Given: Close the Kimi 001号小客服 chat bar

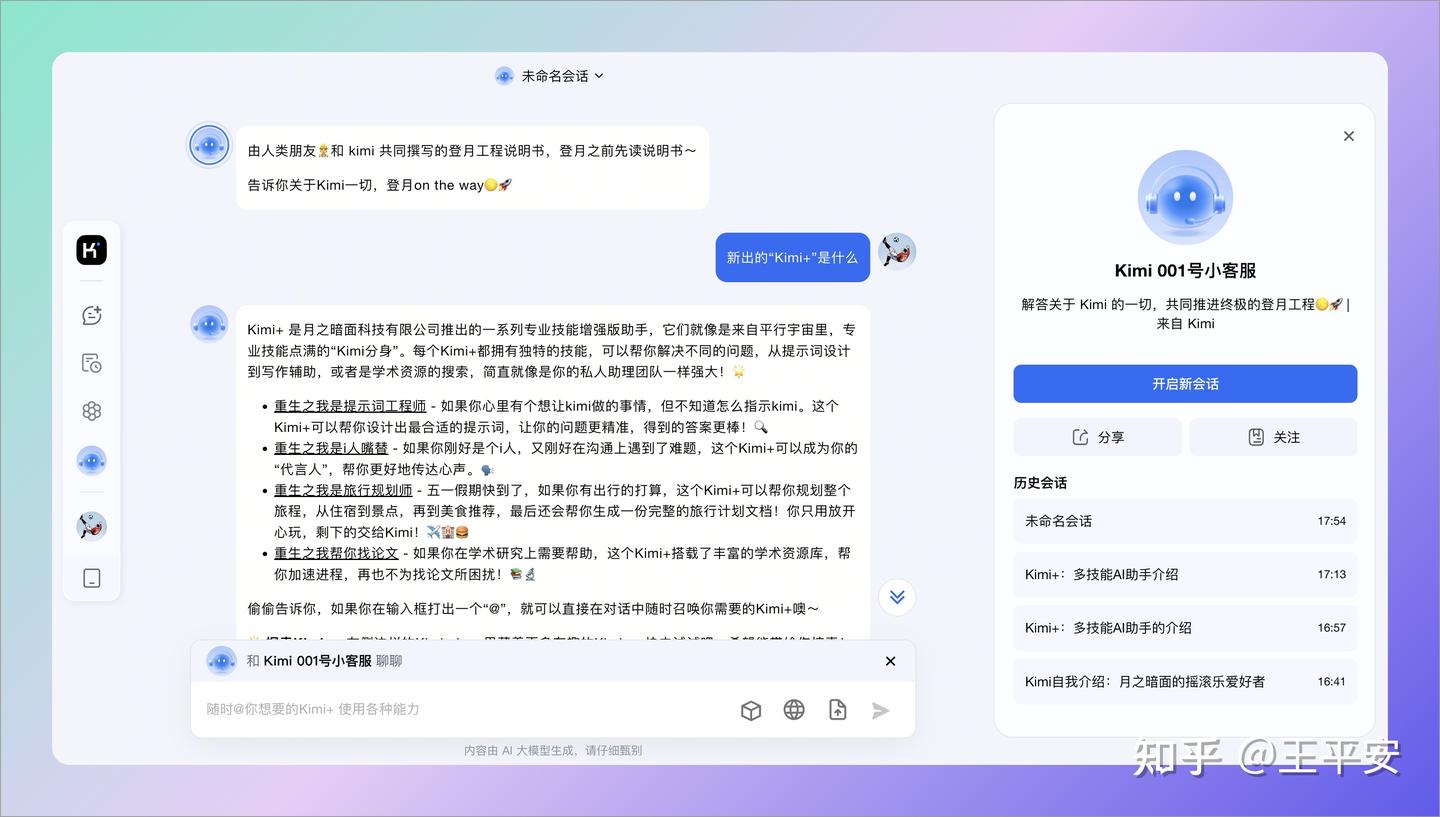Looking at the screenshot, I should (x=889, y=661).
